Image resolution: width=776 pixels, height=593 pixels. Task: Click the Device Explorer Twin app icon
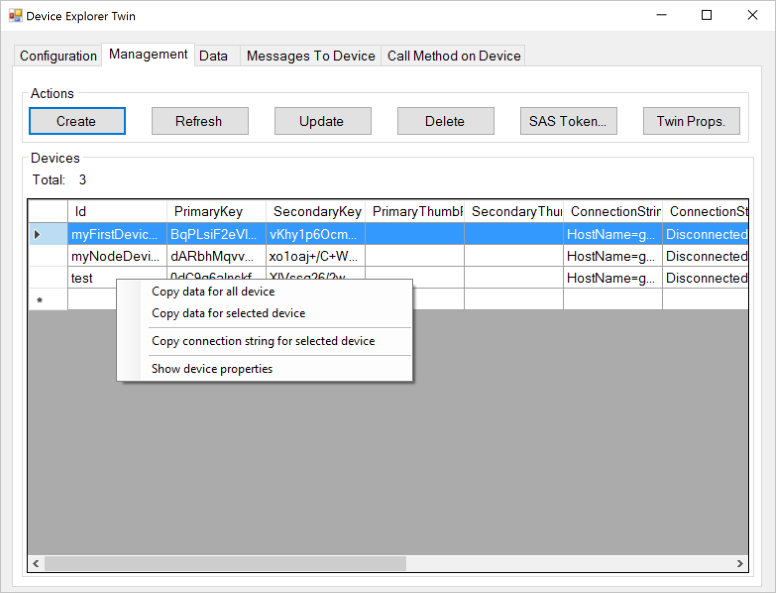tap(15, 16)
